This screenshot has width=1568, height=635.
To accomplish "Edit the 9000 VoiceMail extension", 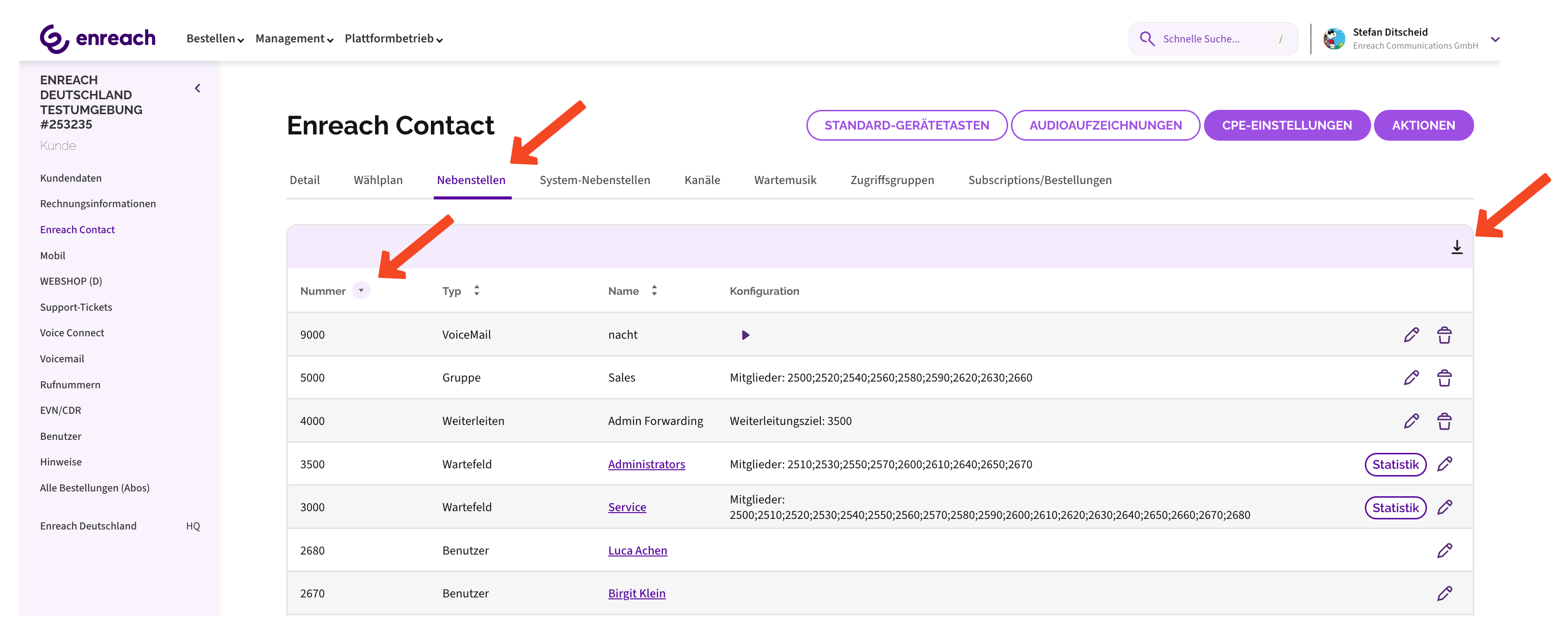I will [1411, 334].
